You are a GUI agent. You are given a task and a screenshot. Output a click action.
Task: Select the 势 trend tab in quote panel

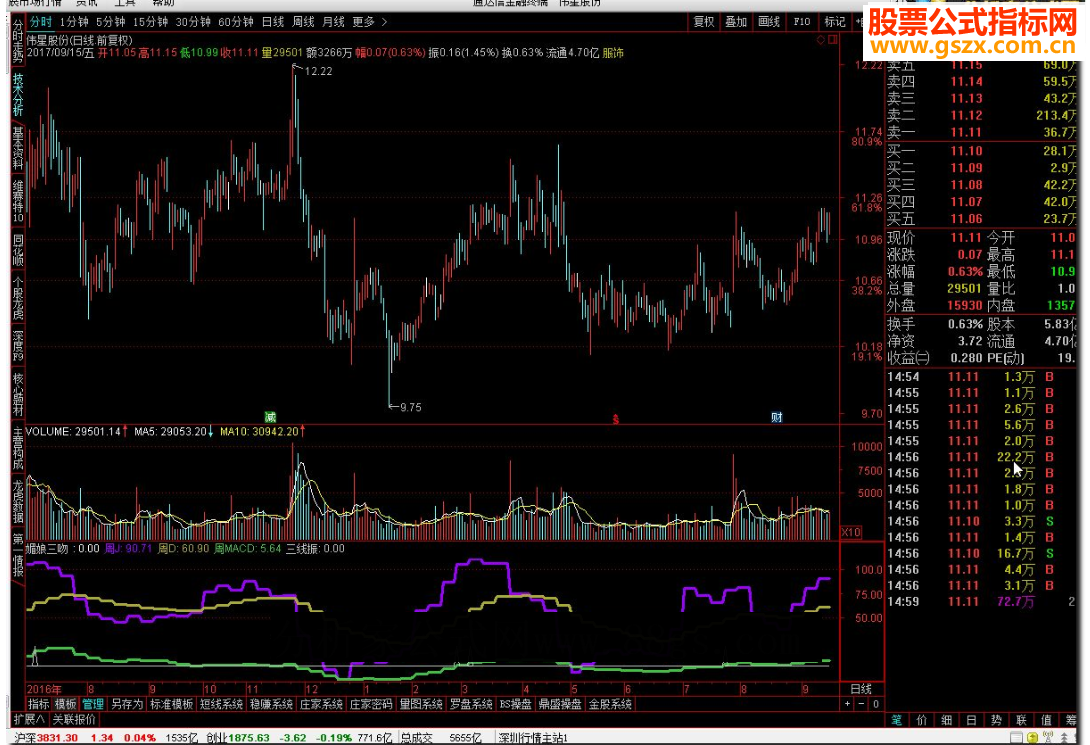tap(996, 720)
